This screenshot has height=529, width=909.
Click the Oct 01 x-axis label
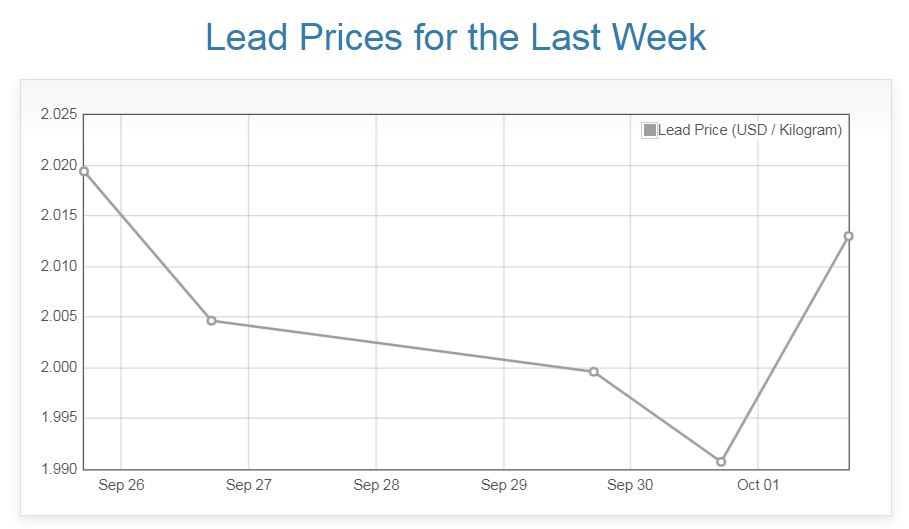click(x=757, y=486)
